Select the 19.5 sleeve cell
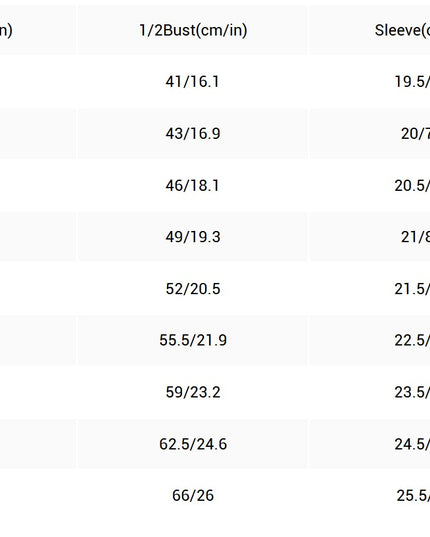The height and width of the screenshot is (537, 430). pyautogui.click(x=412, y=82)
